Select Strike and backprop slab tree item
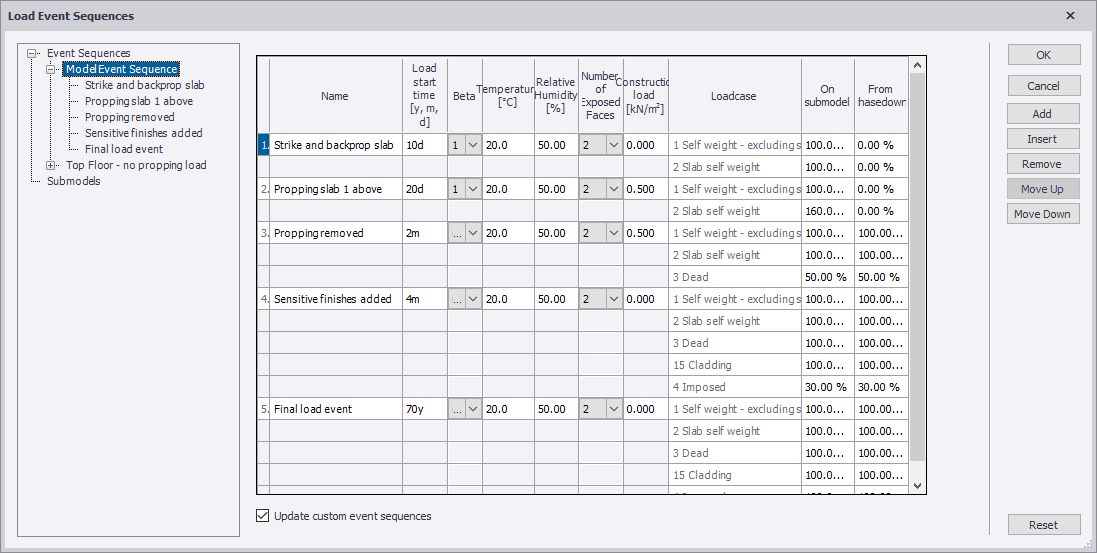The height and width of the screenshot is (553, 1097). (x=144, y=85)
